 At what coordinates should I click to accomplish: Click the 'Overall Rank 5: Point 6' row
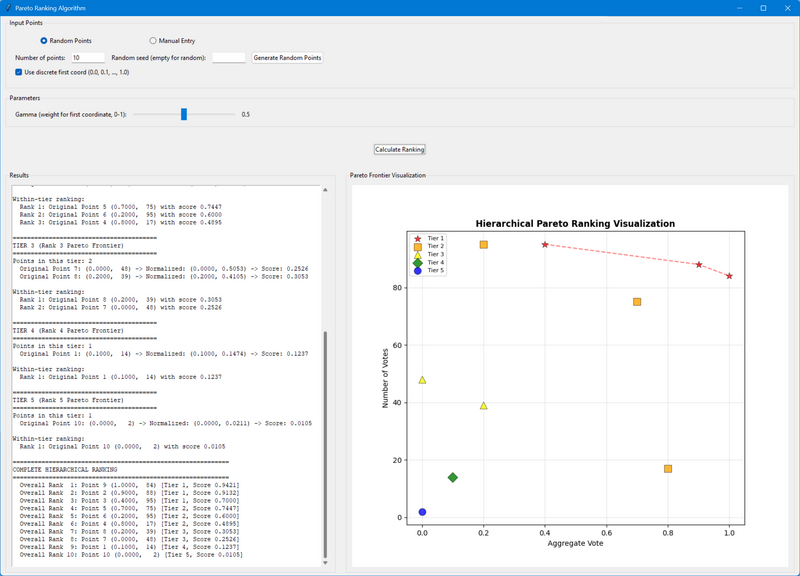(x=130, y=516)
